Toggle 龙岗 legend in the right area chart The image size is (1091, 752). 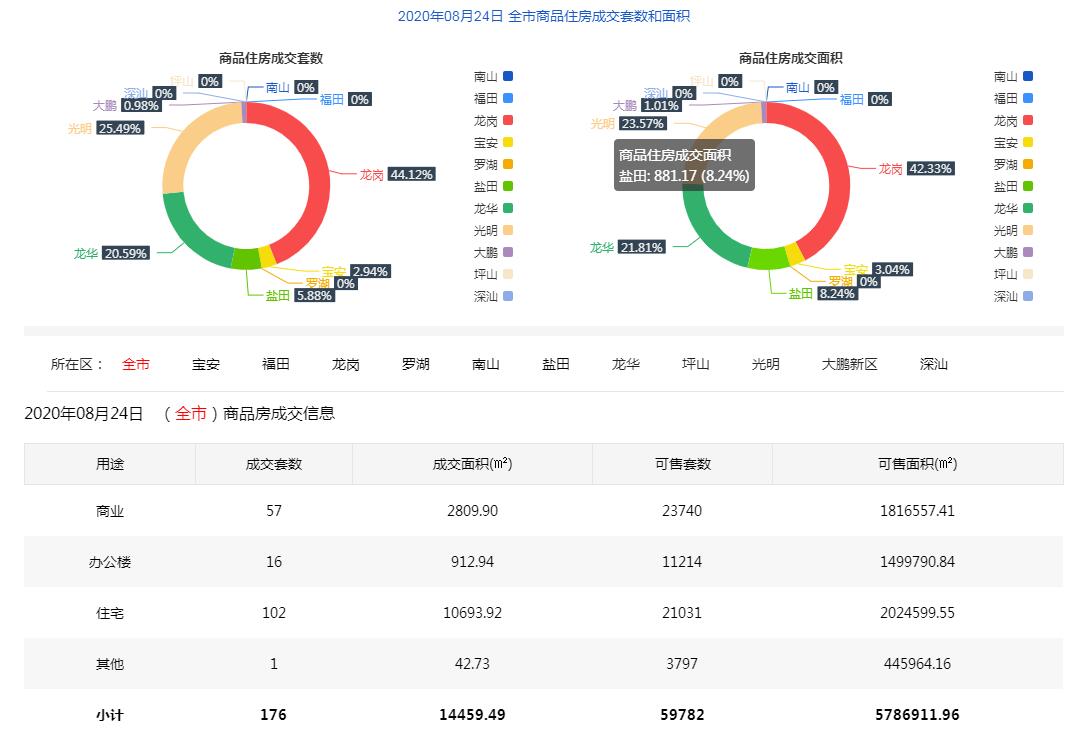pyautogui.click(x=1013, y=120)
